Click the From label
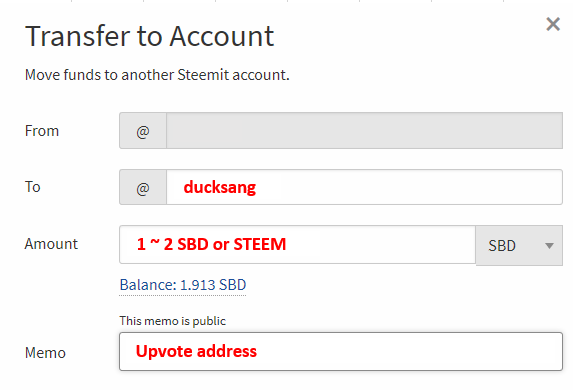Image resolution: width=573 pixels, height=390 pixels. [x=42, y=131]
